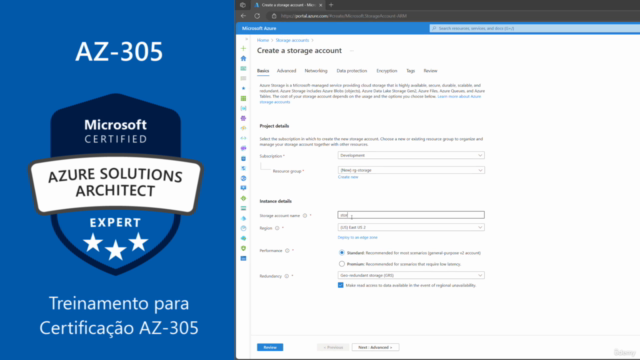Open the green shield security icon
This screenshot has width=640, height=360.
point(244,248)
